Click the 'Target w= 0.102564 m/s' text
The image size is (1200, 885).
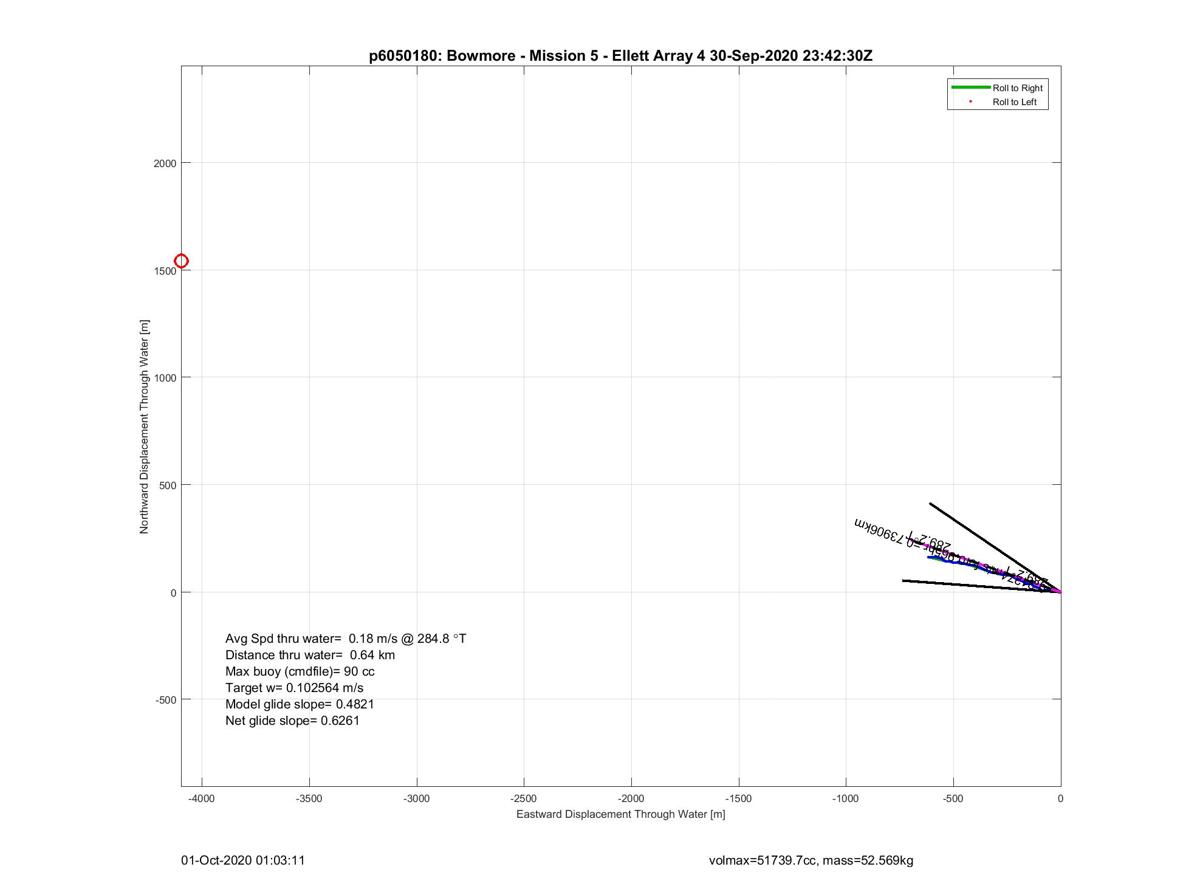[x=294, y=688]
